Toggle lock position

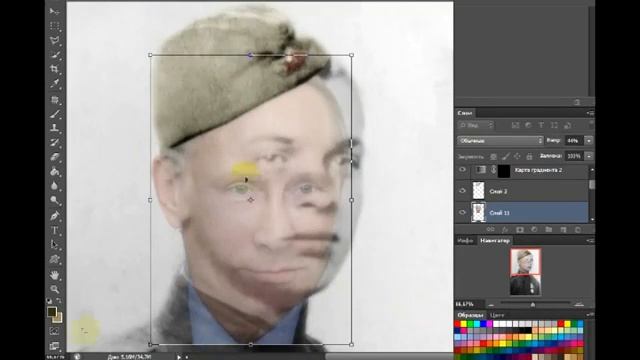click(517, 156)
